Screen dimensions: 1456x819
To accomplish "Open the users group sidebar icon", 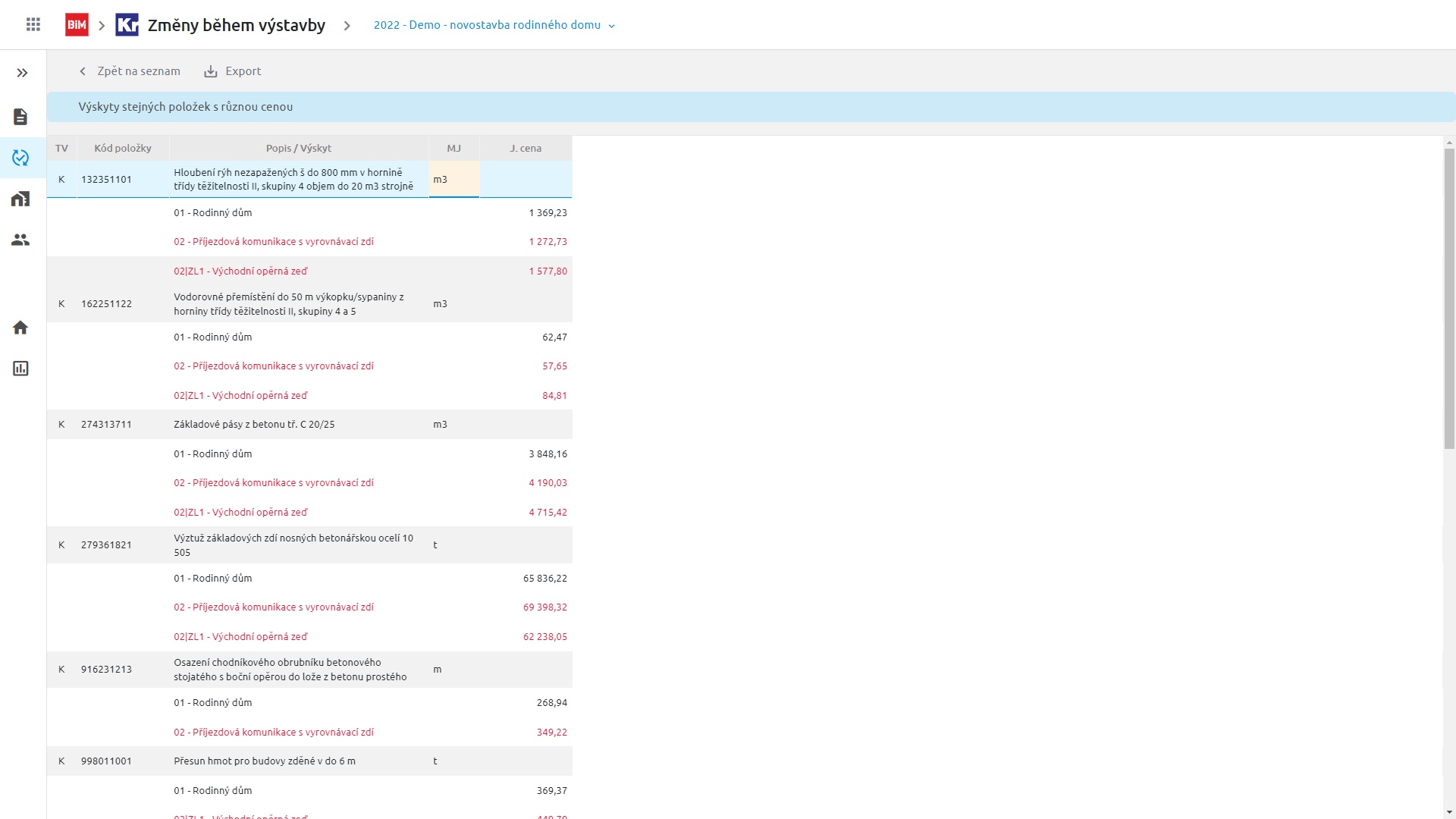I will 20,240.
